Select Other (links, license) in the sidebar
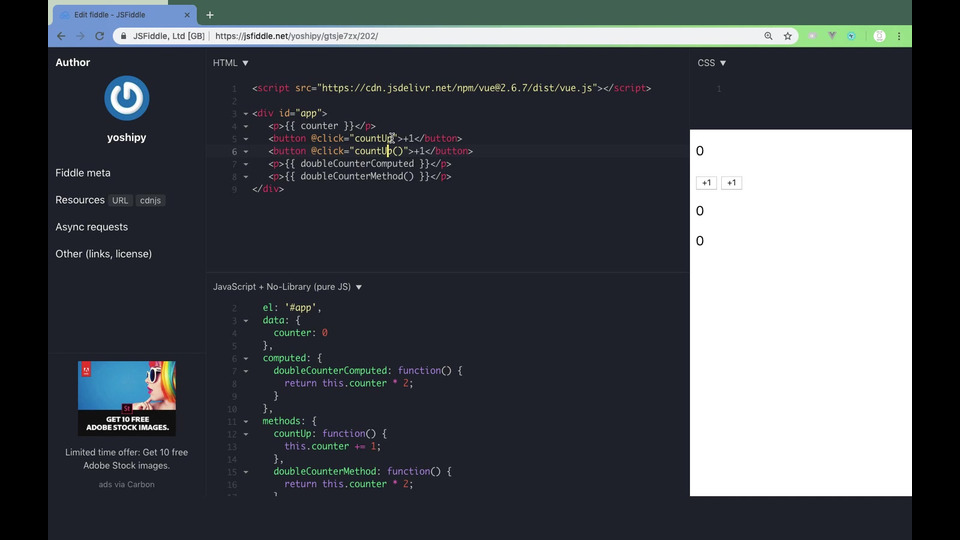 point(104,254)
